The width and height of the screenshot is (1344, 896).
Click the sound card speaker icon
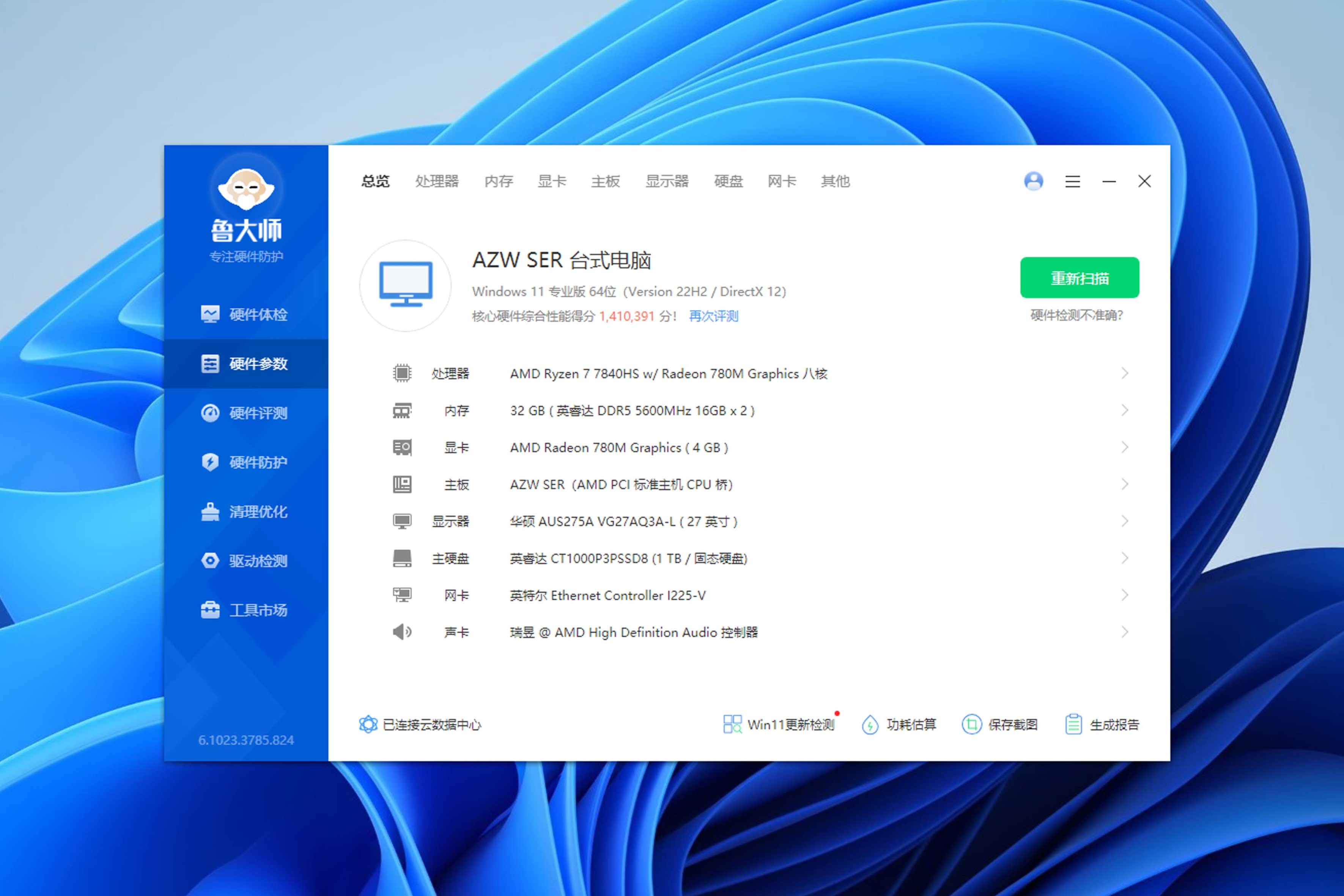click(x=402, y=632)
